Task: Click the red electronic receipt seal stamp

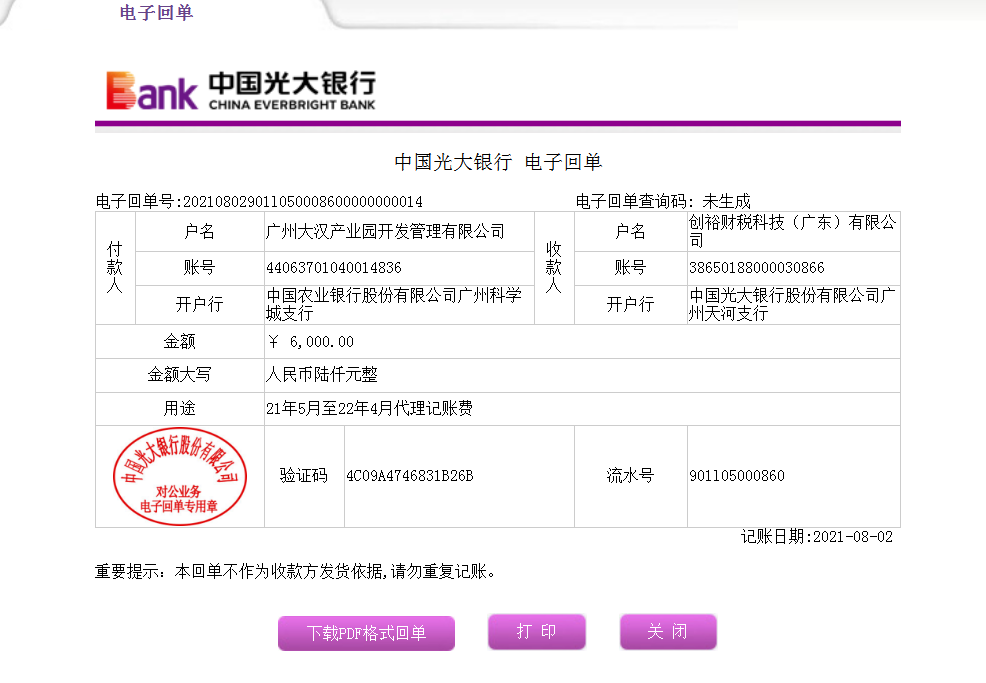Action: coord(179,476)
